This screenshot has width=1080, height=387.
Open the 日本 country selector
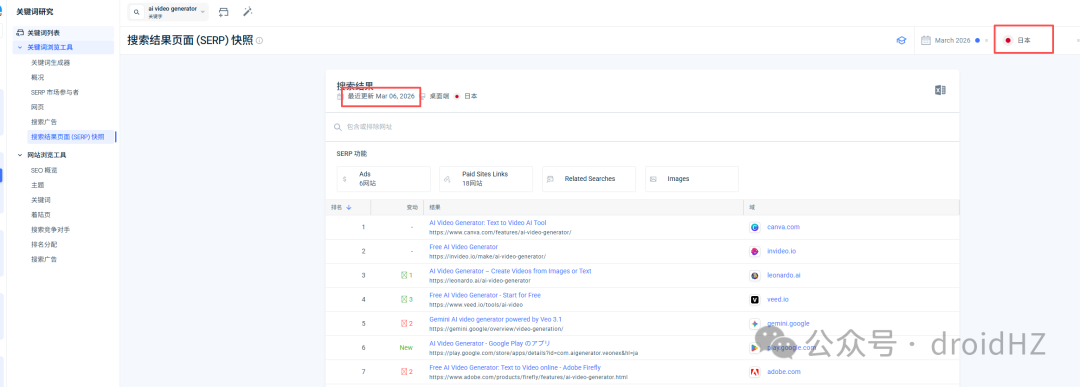(1024, 41)
